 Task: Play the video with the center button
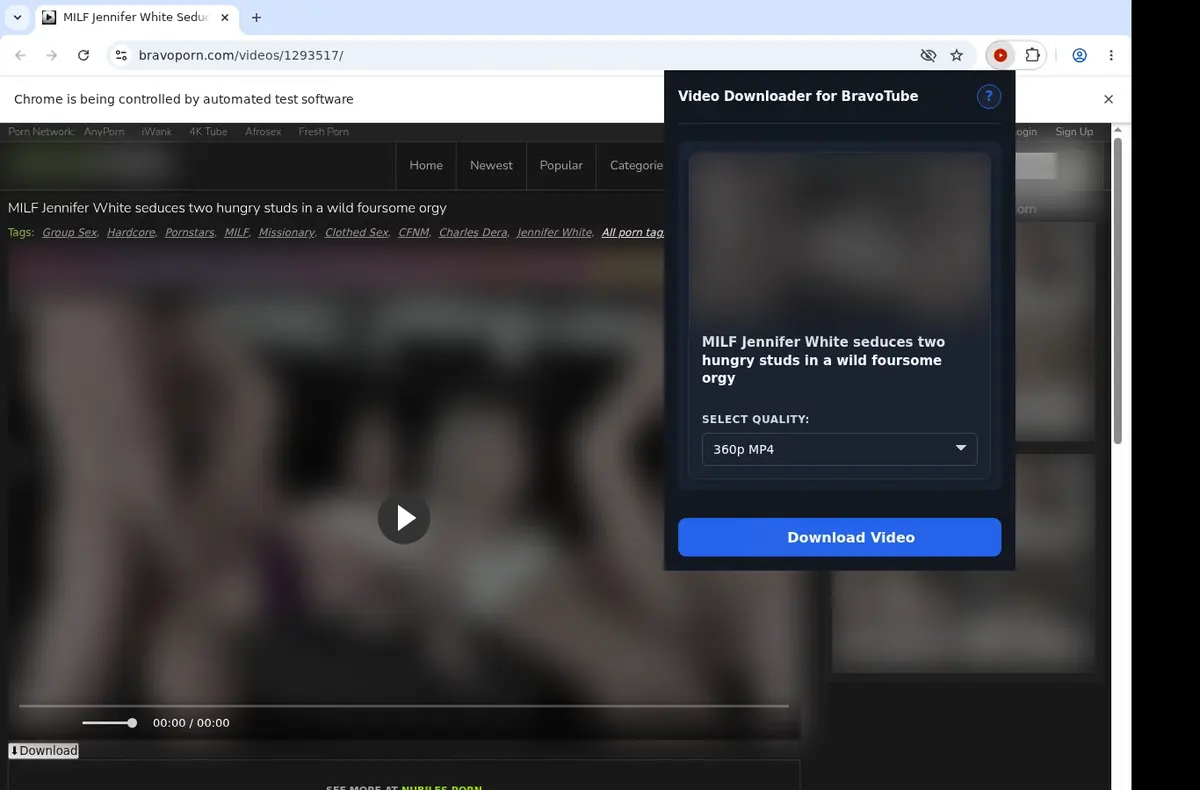(404, 518)
